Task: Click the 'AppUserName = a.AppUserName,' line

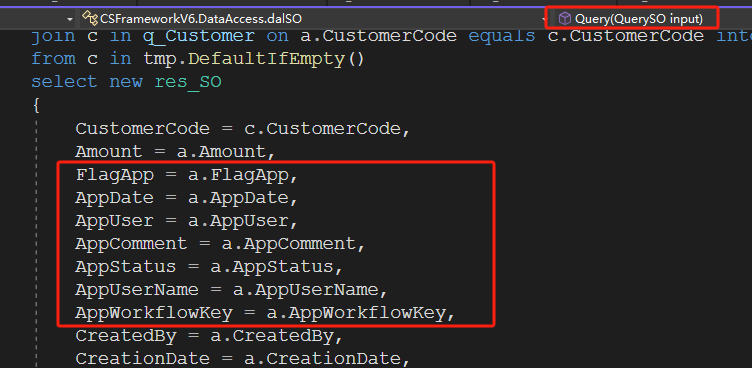Action: click(x=231, y=290)
